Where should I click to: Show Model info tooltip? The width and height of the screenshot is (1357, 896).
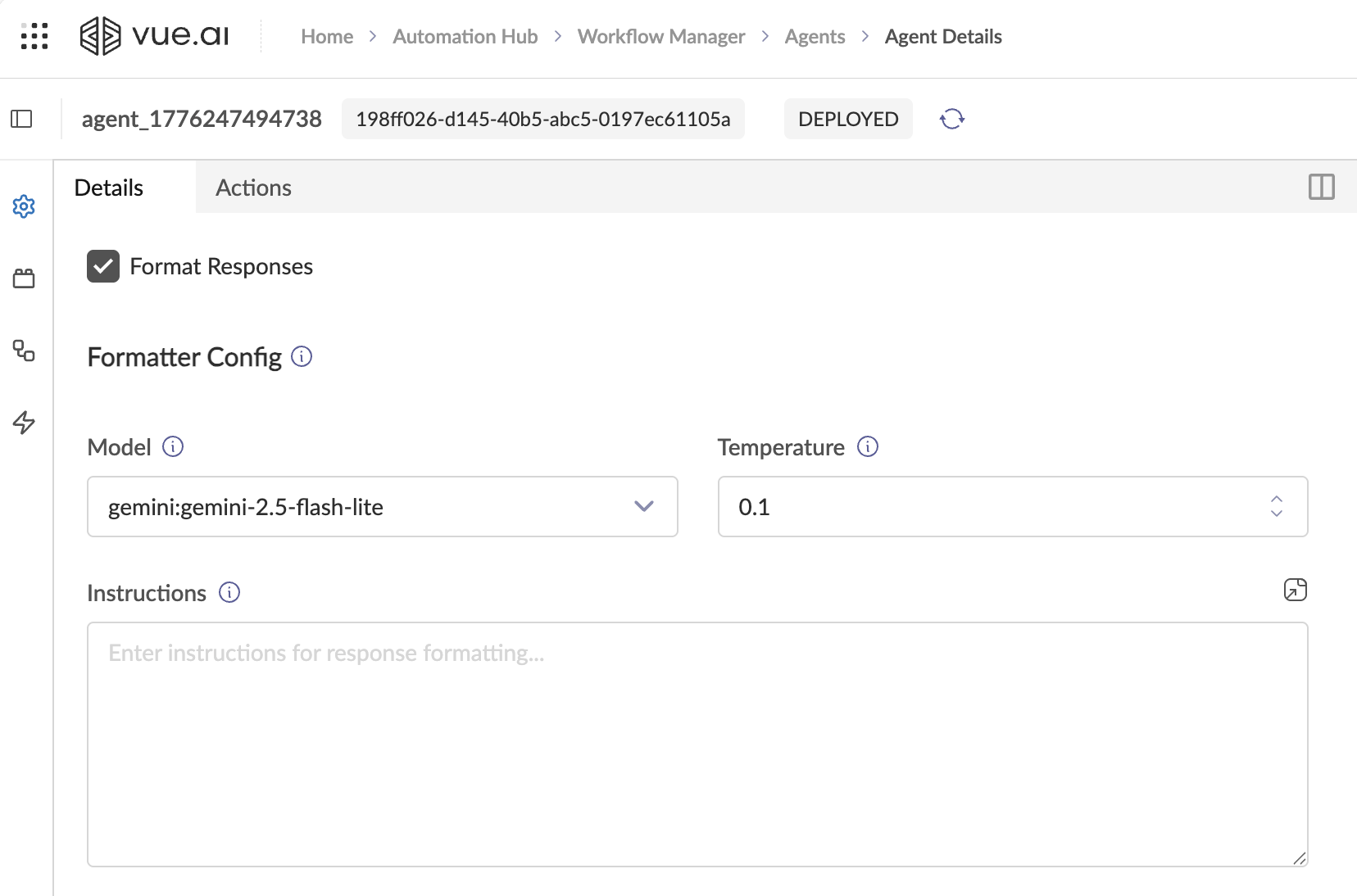[173, 446]
